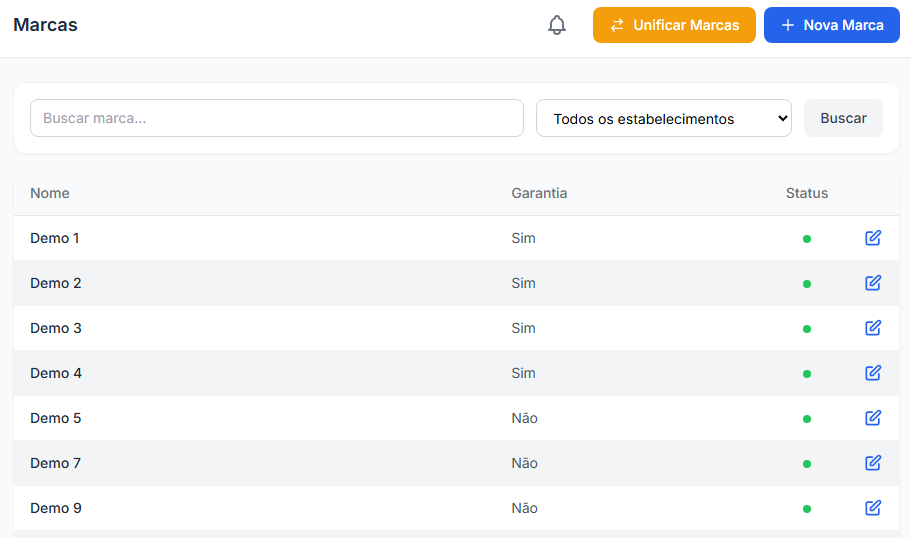This screenshot has height=538, width=911.
Task: Focus the Buscar marca search field
Action: click(x=277, y=118)
